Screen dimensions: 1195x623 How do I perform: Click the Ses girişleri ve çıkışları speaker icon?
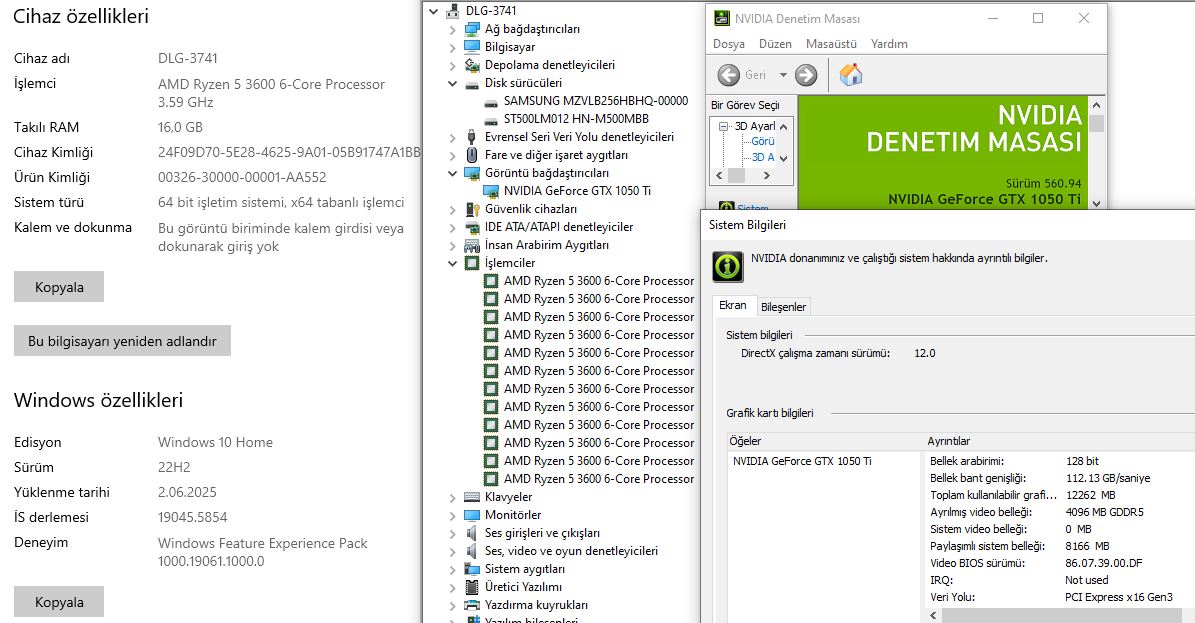(473, 533)
